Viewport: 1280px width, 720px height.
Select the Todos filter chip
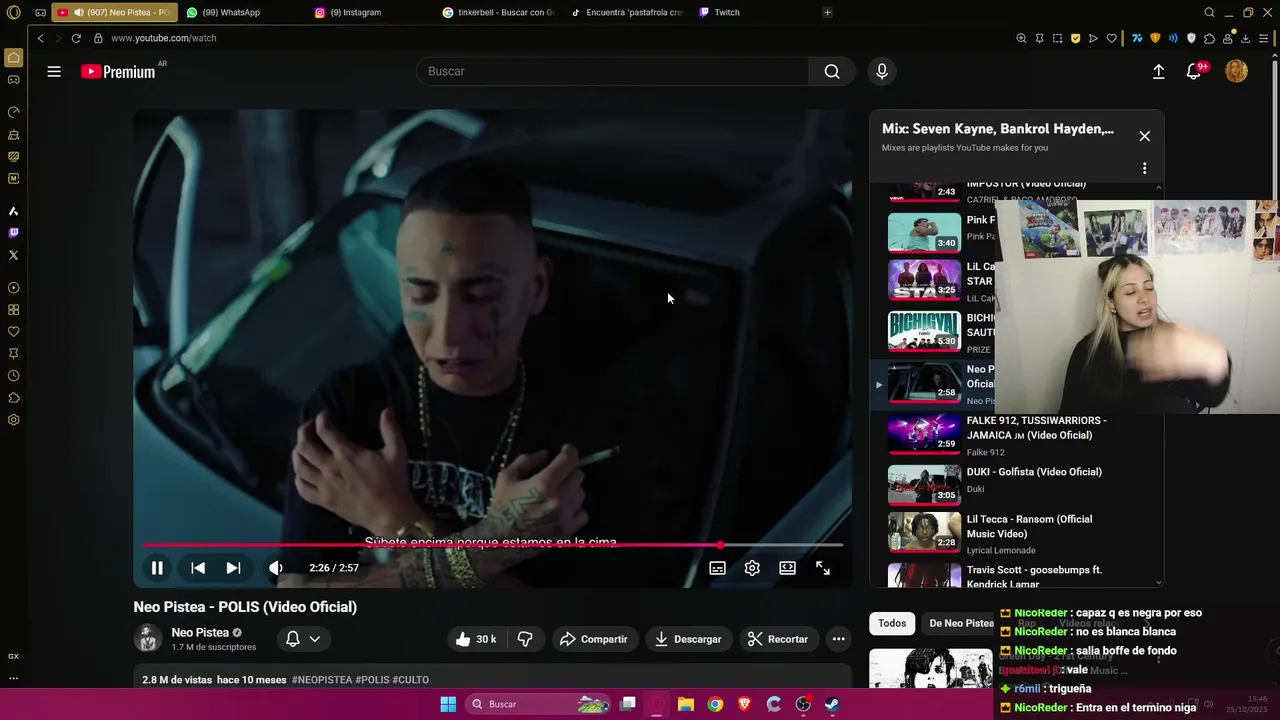(892, 623)
